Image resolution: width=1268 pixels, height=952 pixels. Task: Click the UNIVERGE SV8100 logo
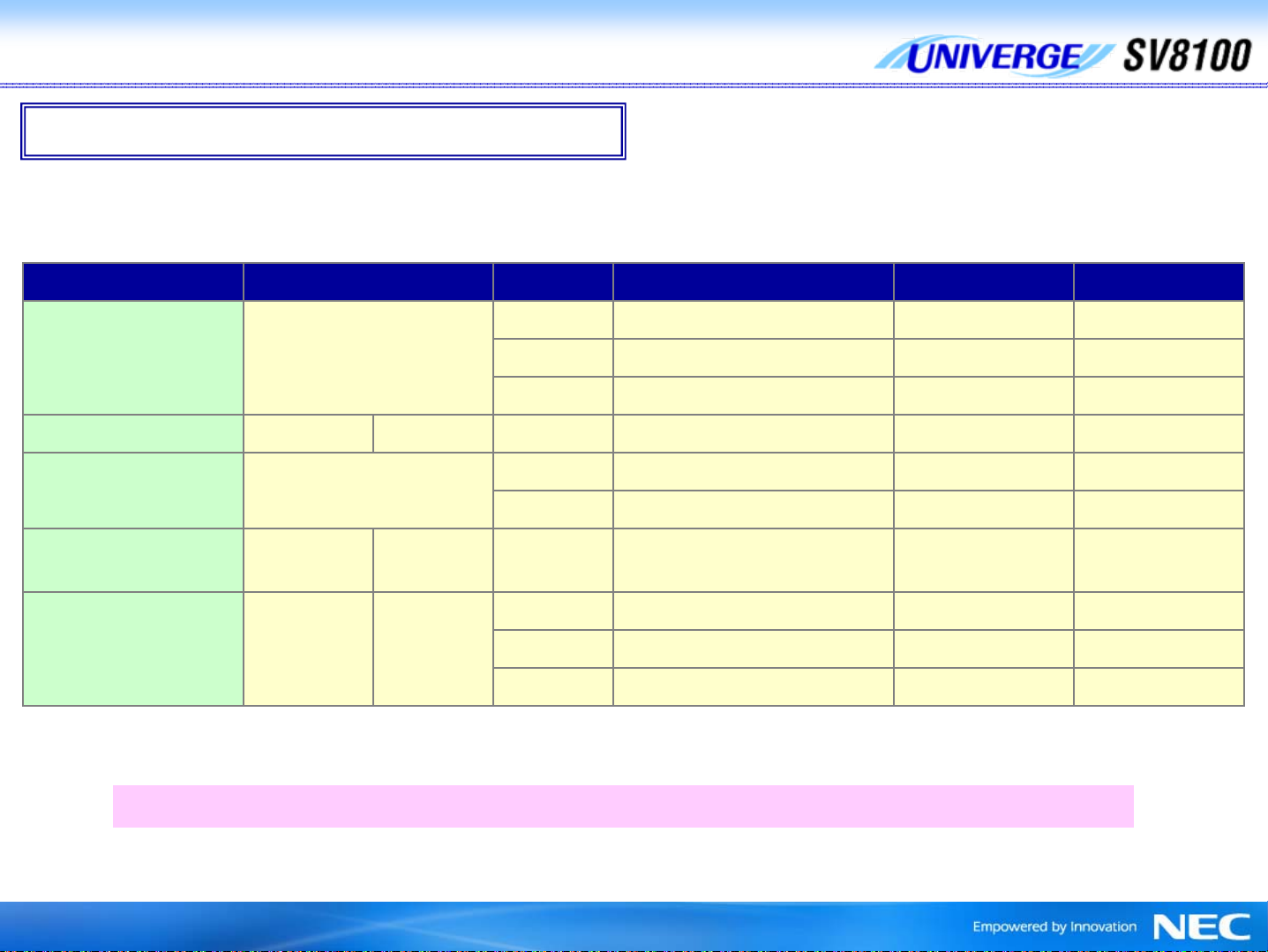click(1062, 56)
